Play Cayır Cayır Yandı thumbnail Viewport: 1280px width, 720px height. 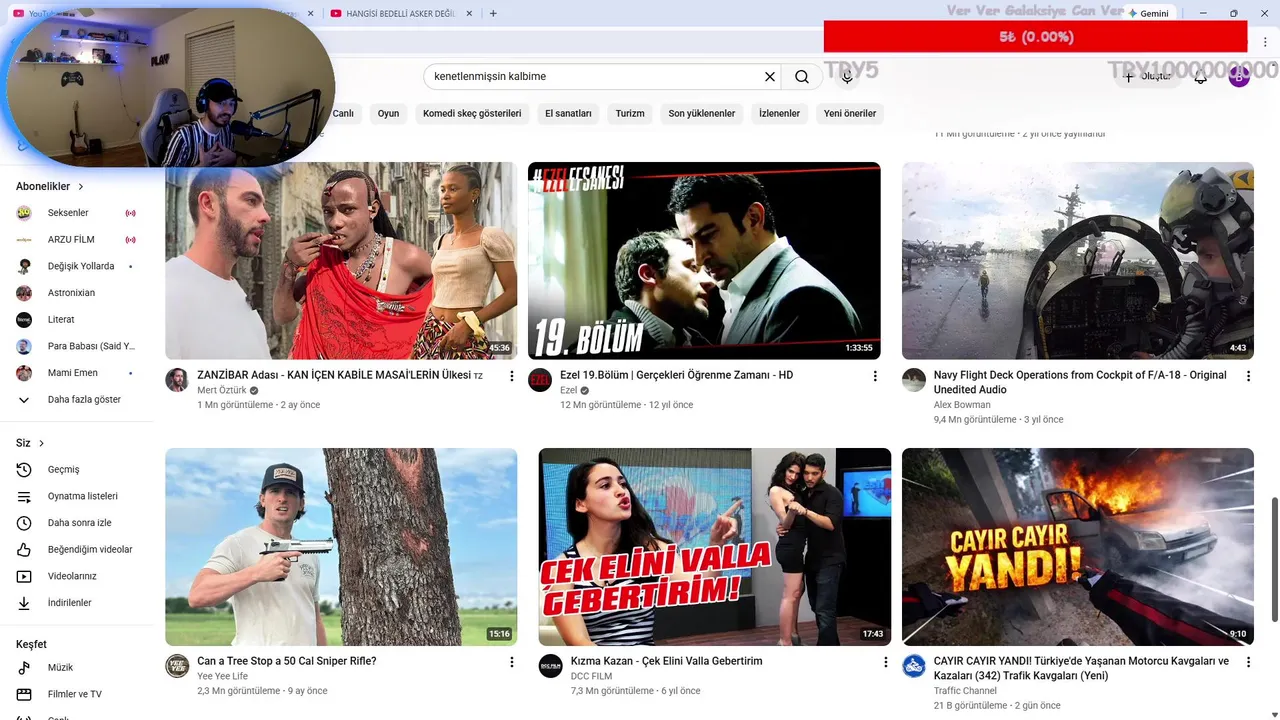point(1078,547)
